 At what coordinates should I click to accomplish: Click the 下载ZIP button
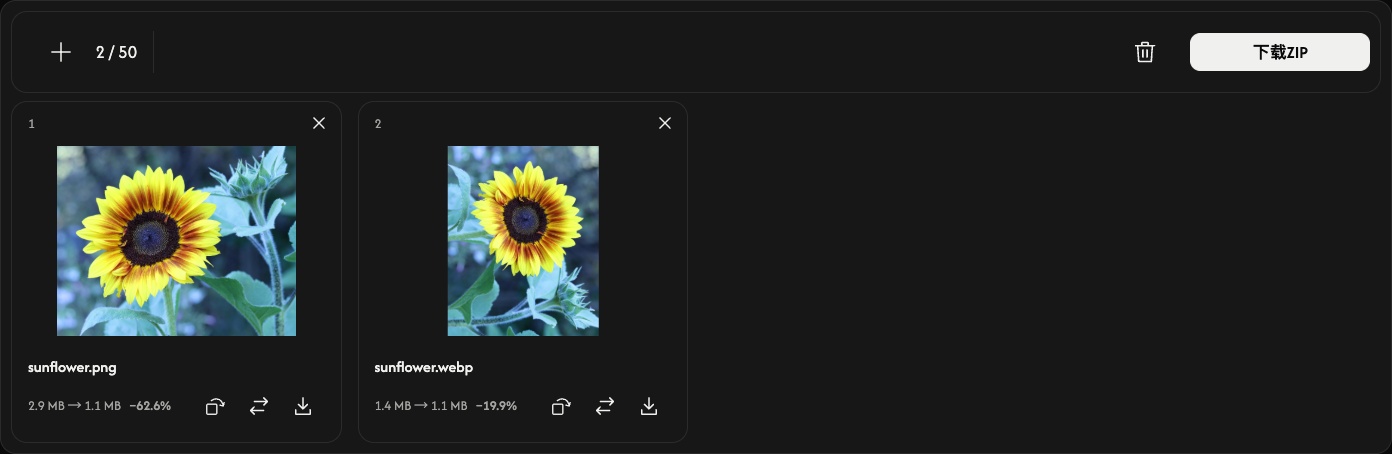pos(1279,52)
